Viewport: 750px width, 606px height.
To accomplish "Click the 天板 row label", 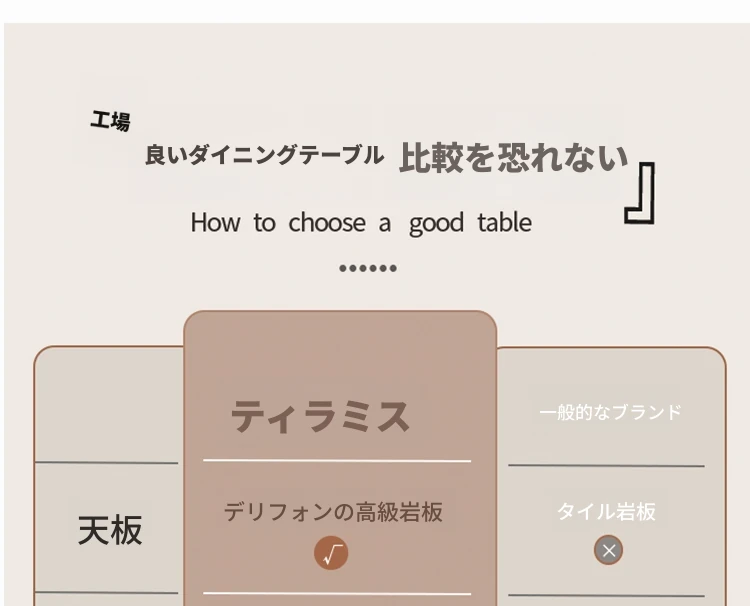I will [x=110, y=530].
